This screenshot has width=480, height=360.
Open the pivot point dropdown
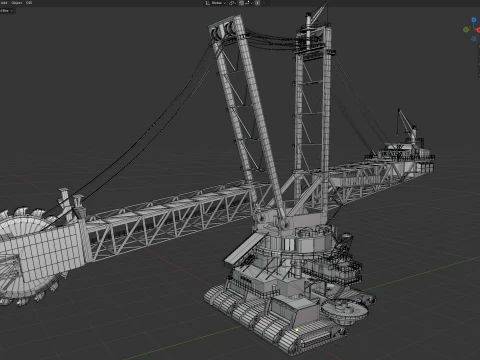232,3
